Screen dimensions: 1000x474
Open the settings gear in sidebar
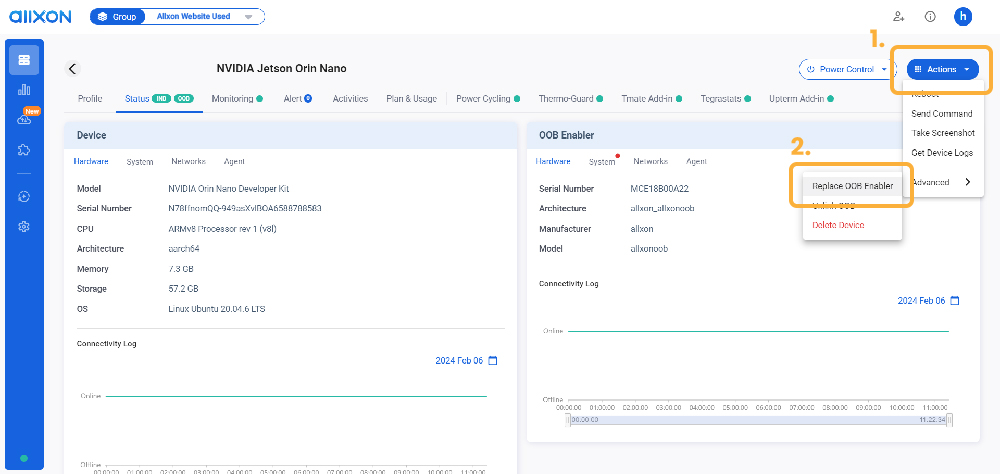coord(24,226)
